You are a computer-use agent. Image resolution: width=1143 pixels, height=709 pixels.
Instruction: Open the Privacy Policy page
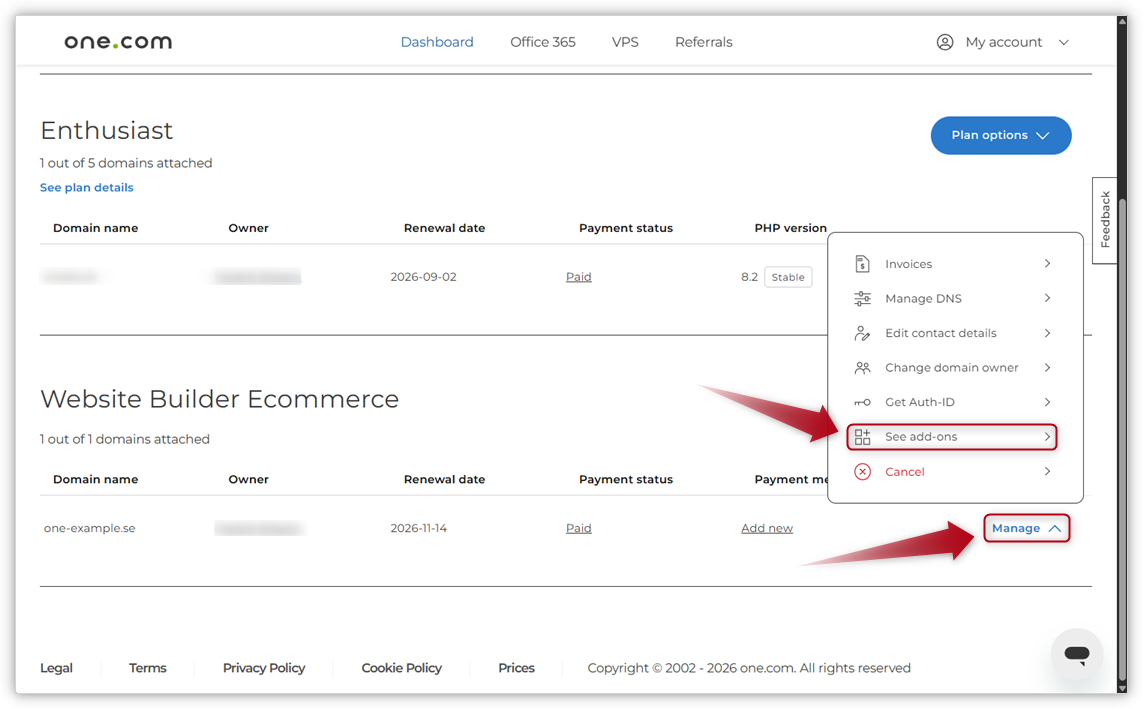[263, 667]
